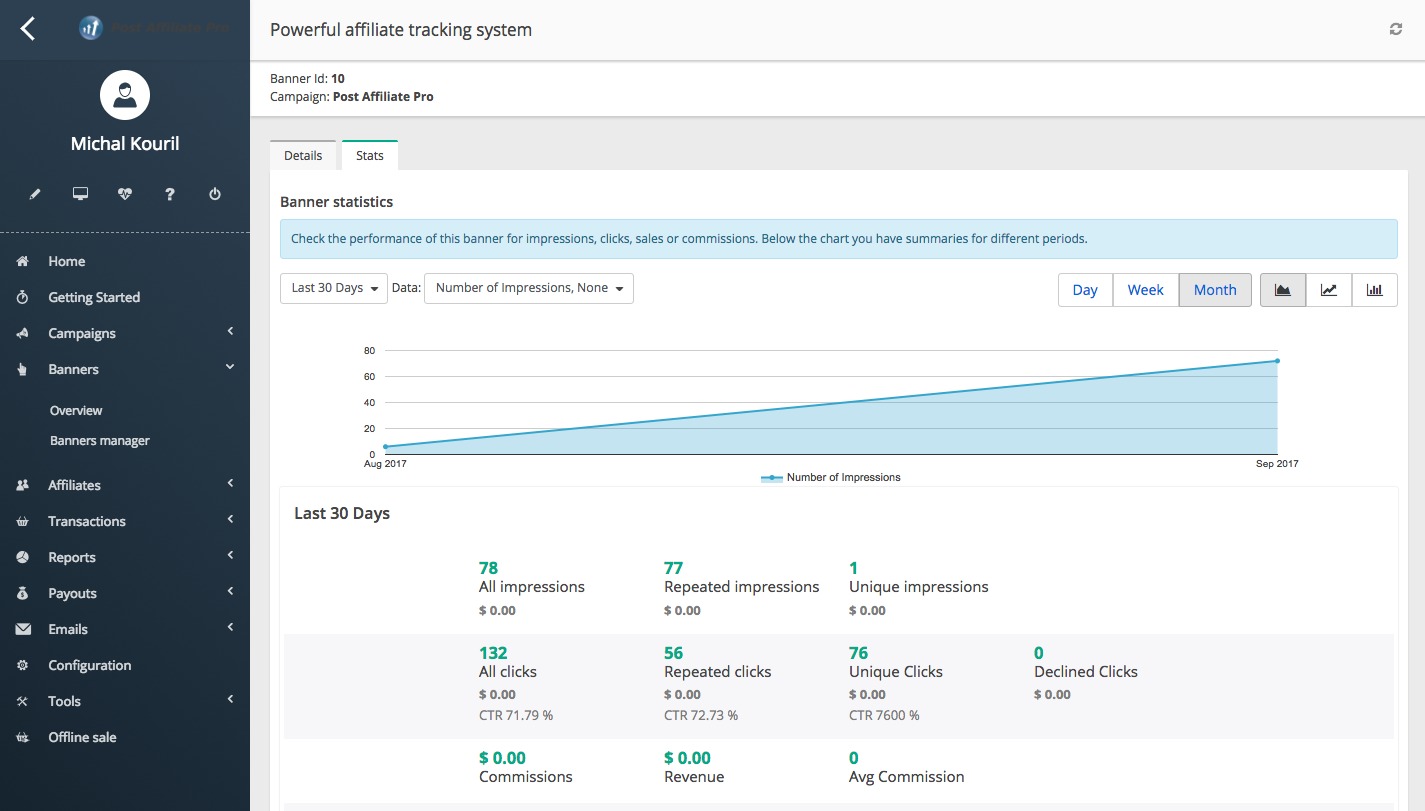
Task: Open help via the question mark icon
Action: coord(170,194)
